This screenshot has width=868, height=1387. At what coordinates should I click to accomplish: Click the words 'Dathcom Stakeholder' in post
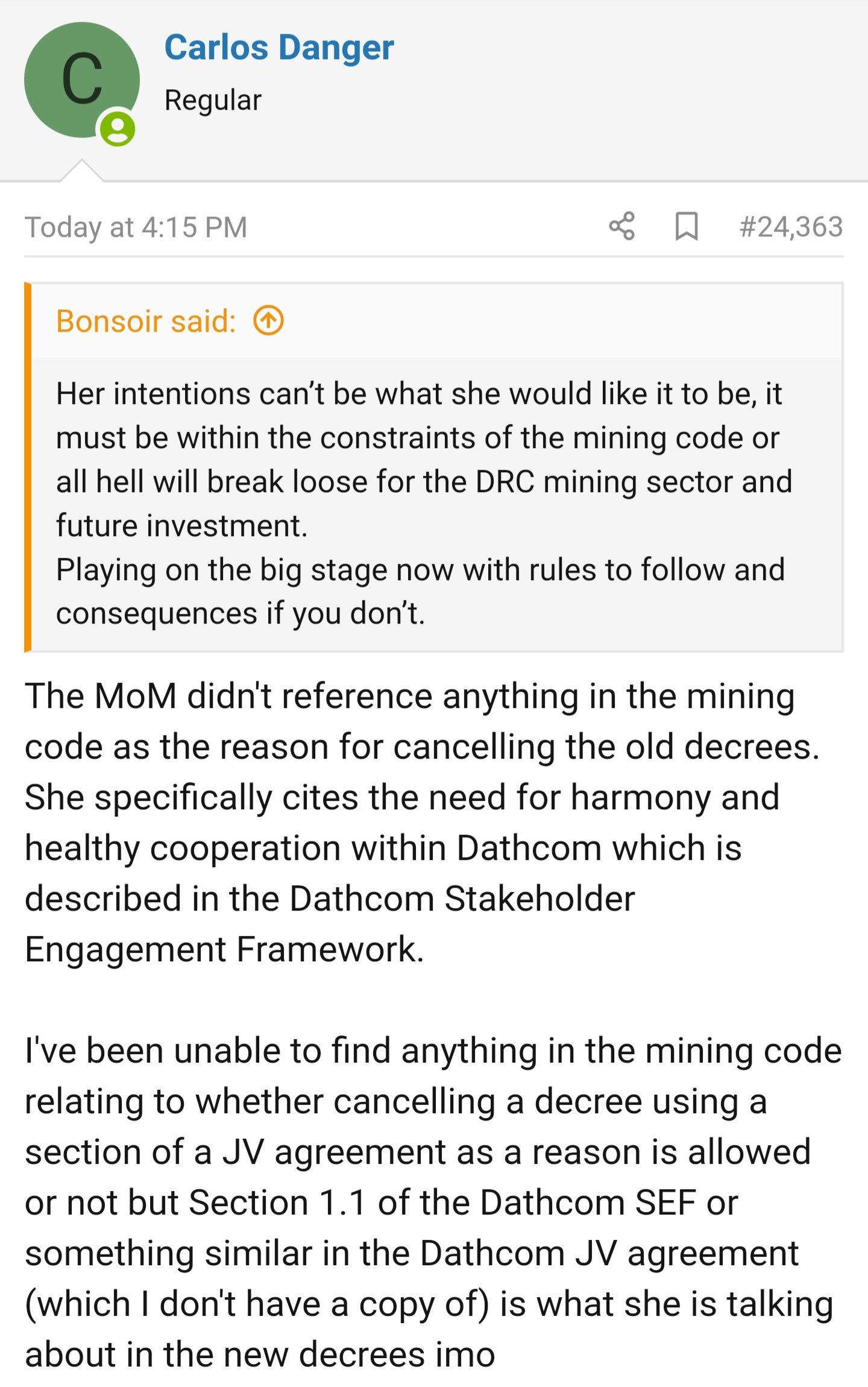462,899
